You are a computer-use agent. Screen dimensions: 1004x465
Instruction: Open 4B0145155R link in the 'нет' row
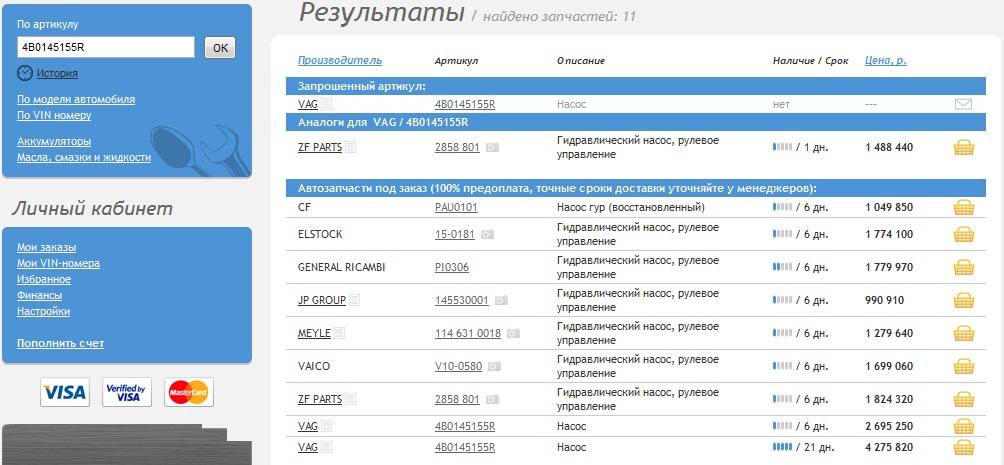coord(465,104)
